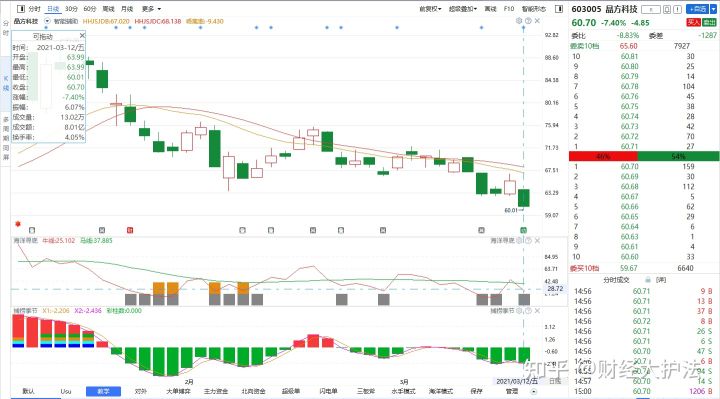This screenshot has width=720, height=399.
Task: Click the stock code input box by 晶方科技
Action: 651,9
